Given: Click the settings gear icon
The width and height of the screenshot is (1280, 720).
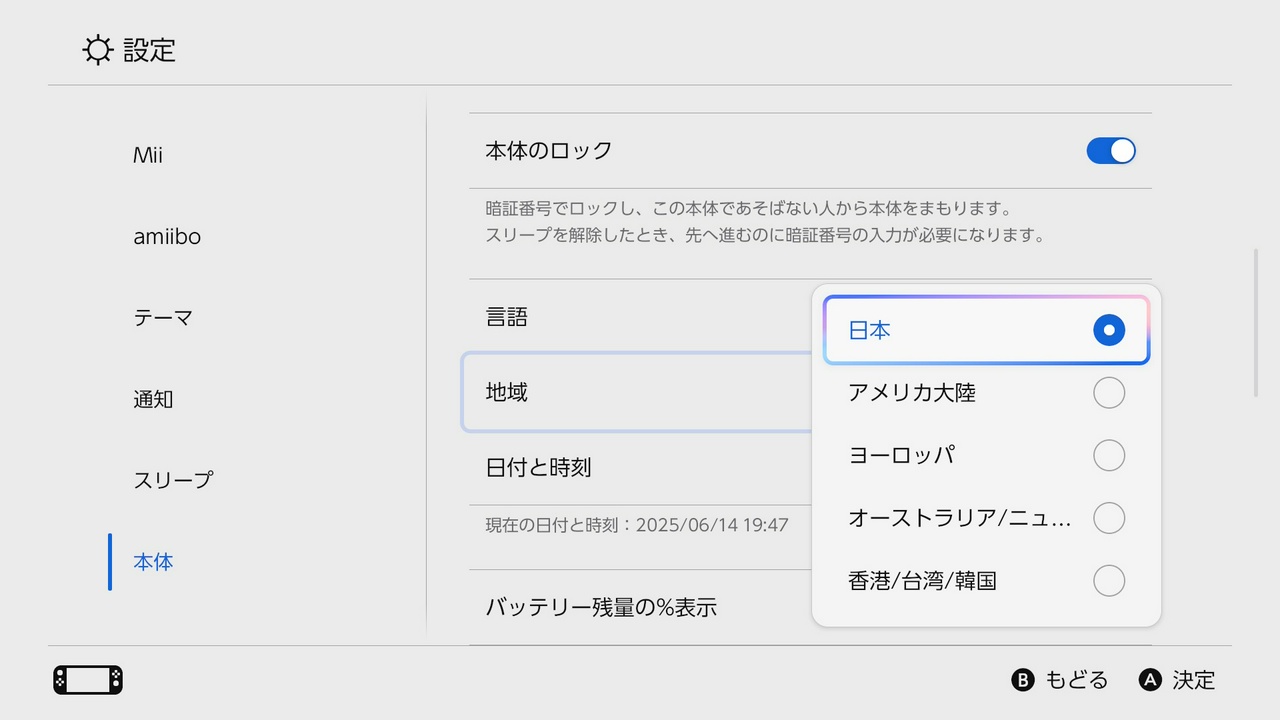Looking at the screenshot, I should point(97,50).
